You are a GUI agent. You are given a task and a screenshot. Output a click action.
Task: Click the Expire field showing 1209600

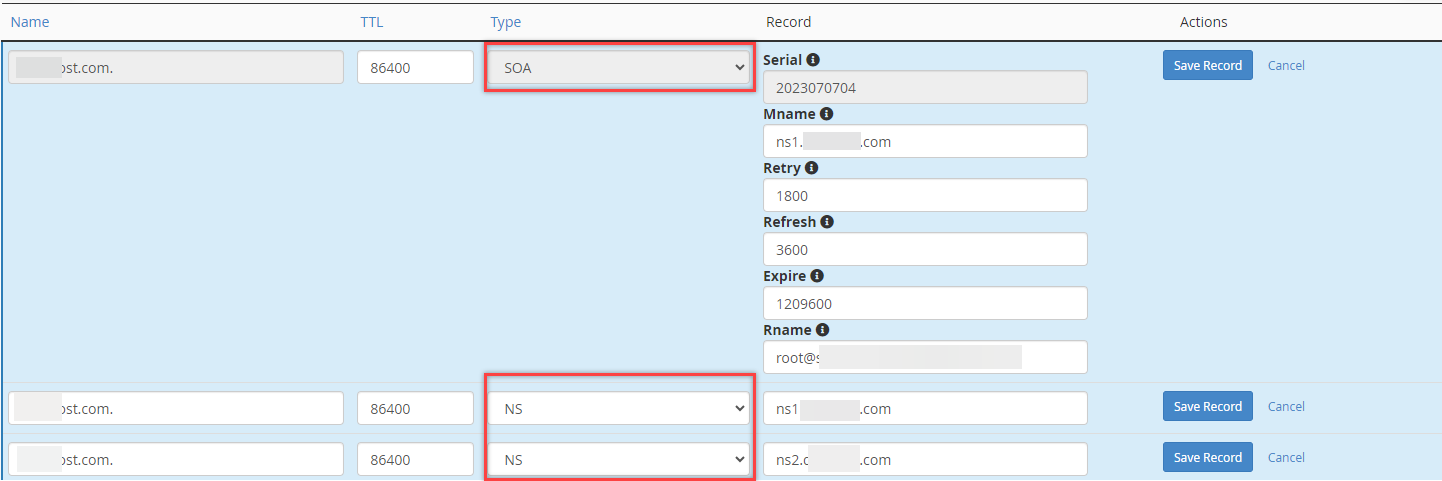[924, 304]
